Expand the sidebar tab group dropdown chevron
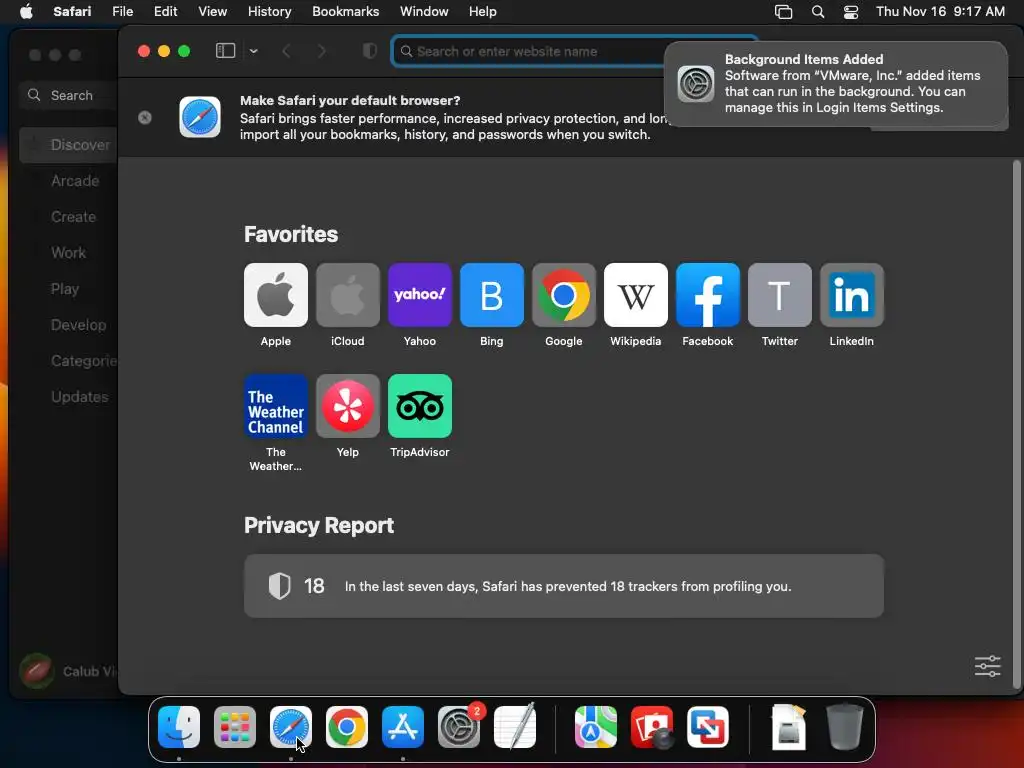Screen dimensions: 1024x768 (x=253, y=51)
